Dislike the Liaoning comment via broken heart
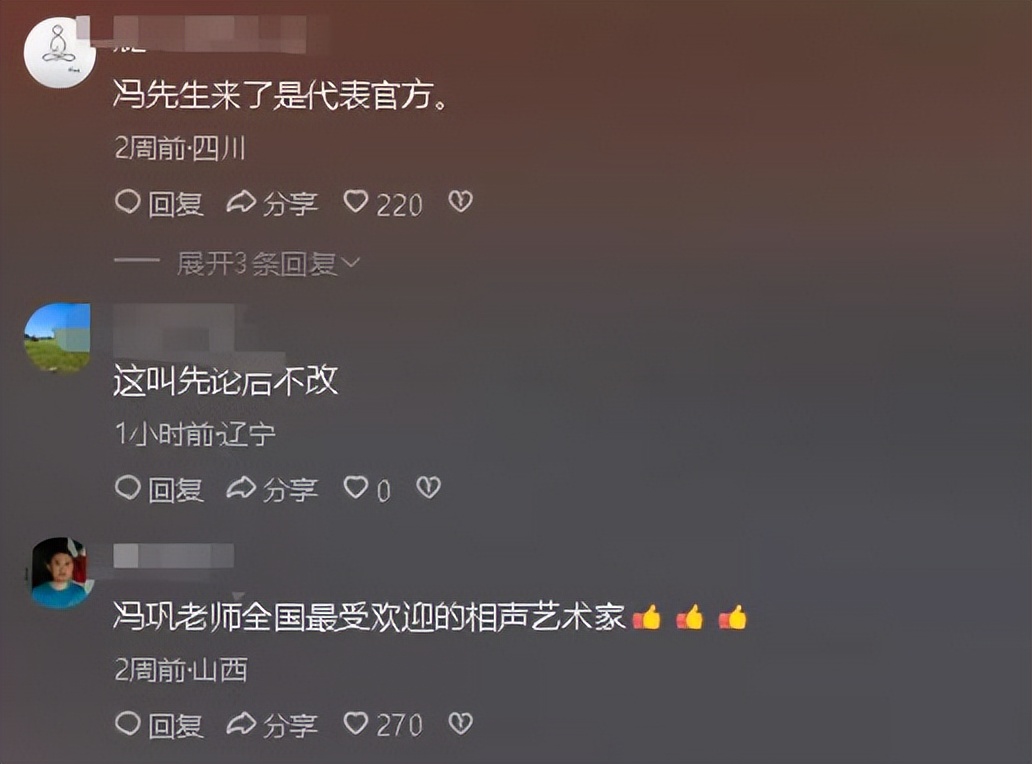The height and width of the screenshot is (764, 1032). click(428, 488)
